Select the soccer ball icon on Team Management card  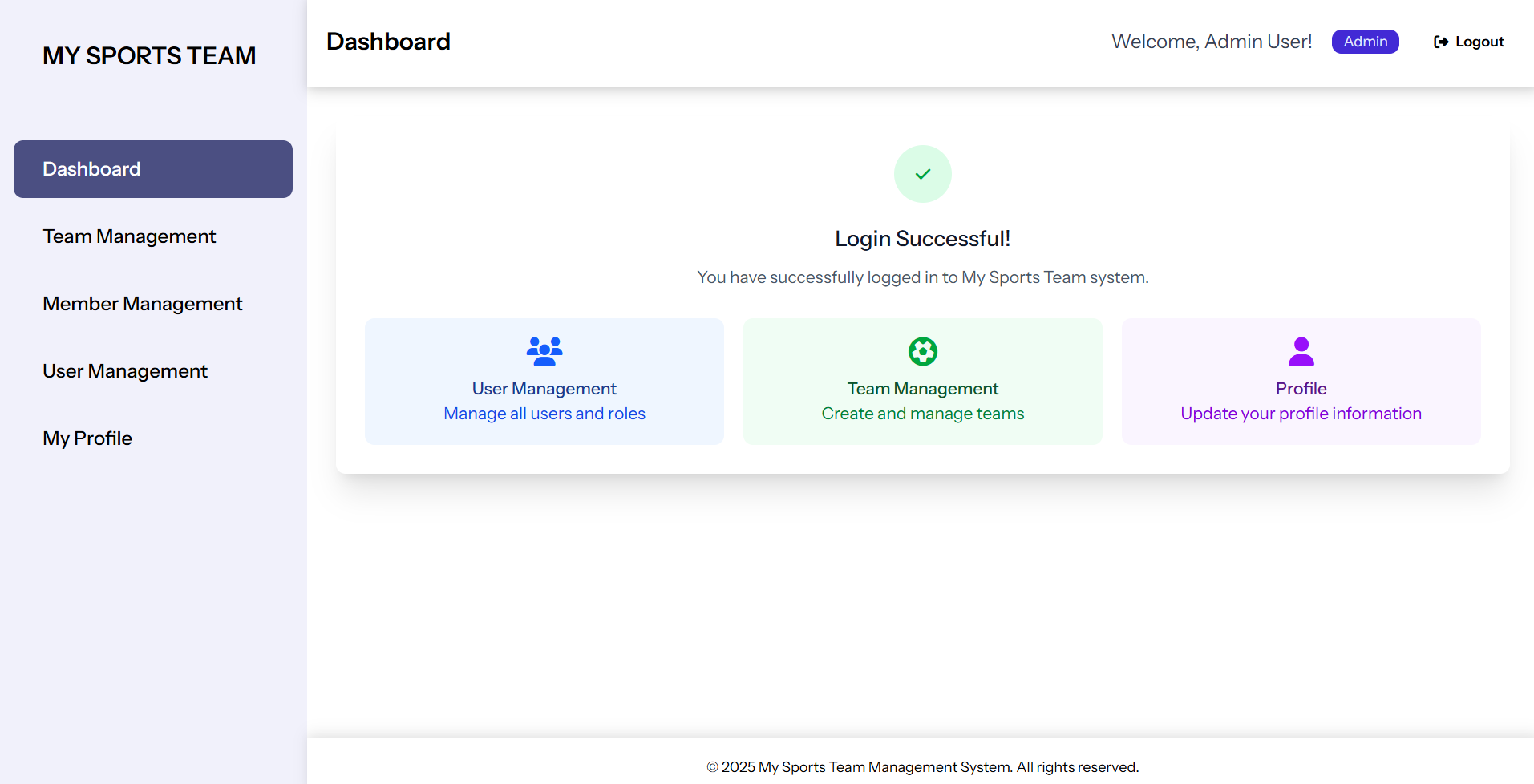coord(922,350)
